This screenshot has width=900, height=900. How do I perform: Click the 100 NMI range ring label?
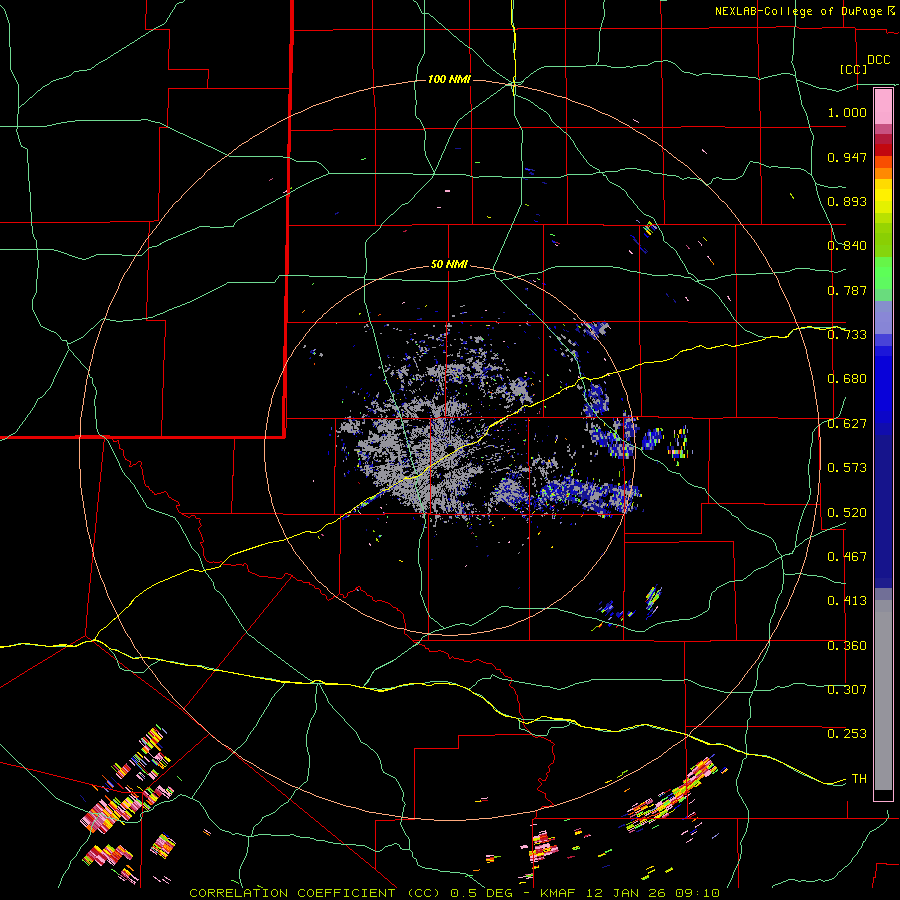click(x=449, y=79)
